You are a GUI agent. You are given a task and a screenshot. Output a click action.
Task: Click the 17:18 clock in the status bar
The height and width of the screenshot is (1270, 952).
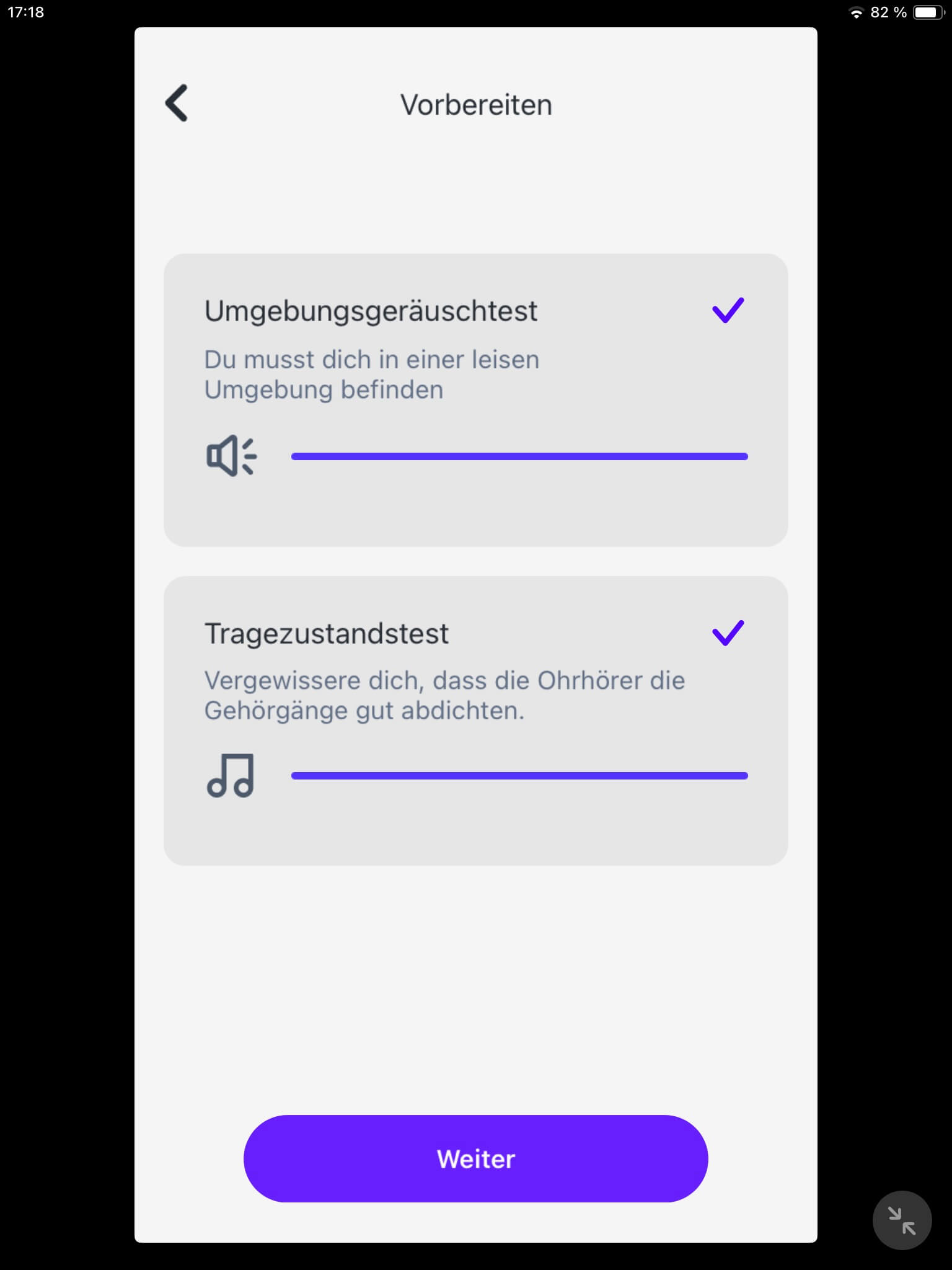click(26, 12)
